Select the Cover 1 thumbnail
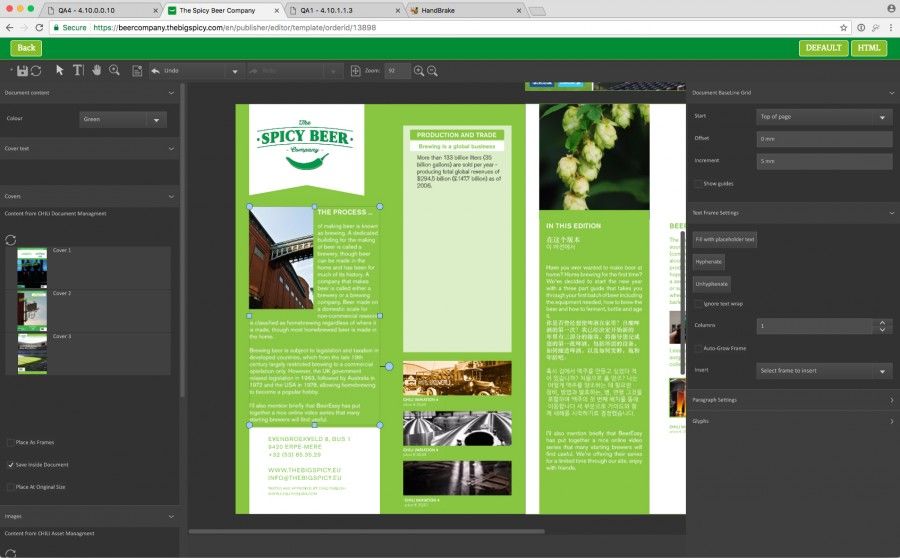This screenshot has width=900, height=558. click(32, 268)
